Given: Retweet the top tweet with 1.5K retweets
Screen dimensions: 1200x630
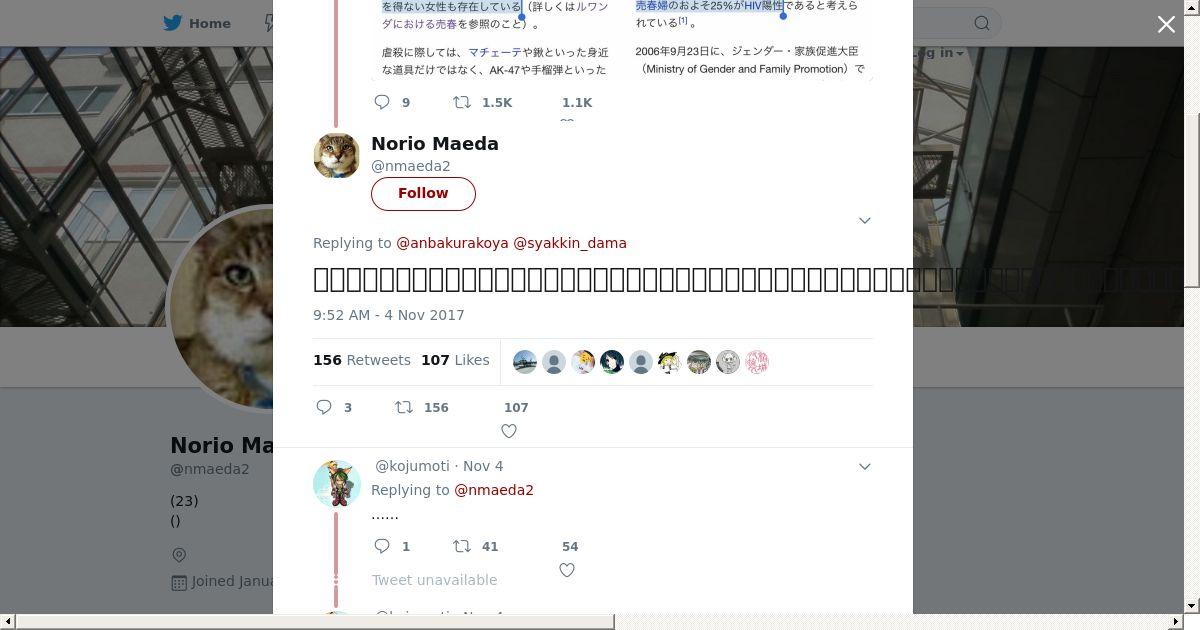Looking at the screenshot, I should [x=462, y=102].
